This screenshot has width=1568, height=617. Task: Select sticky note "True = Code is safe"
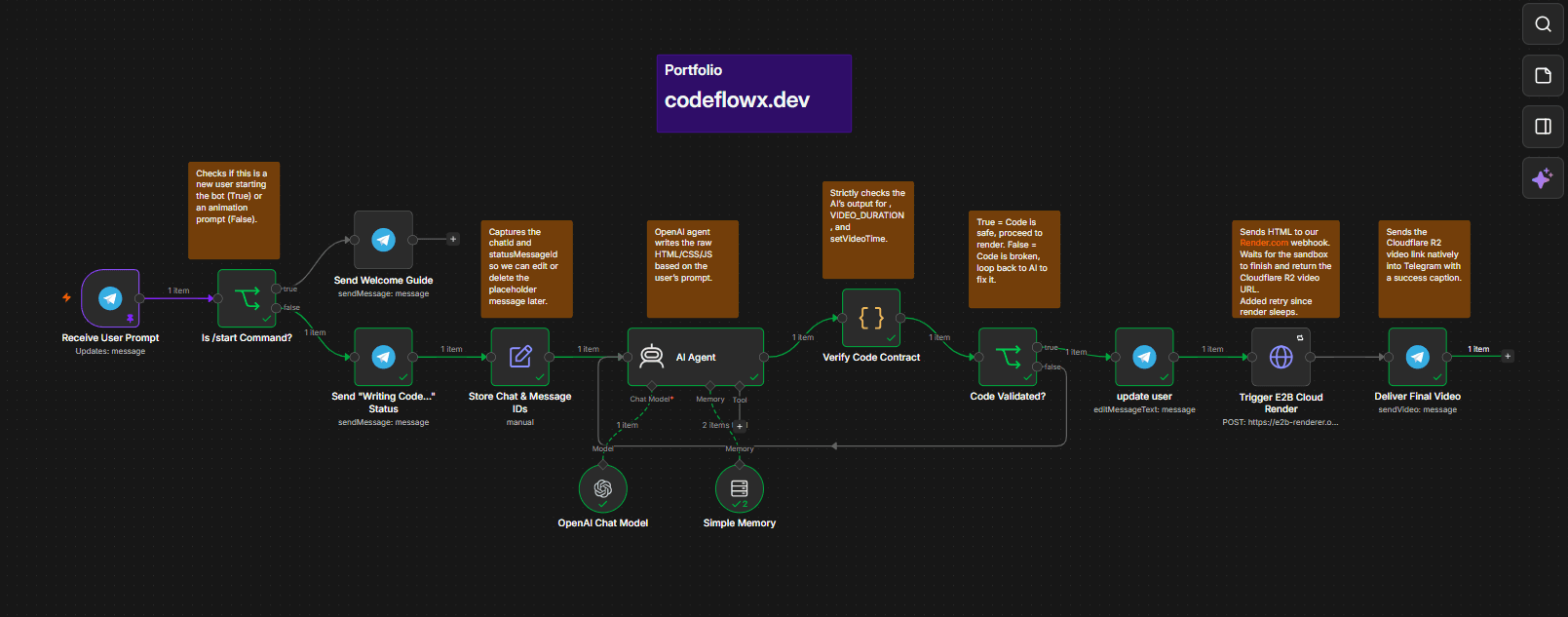[x=1014, y=259]
